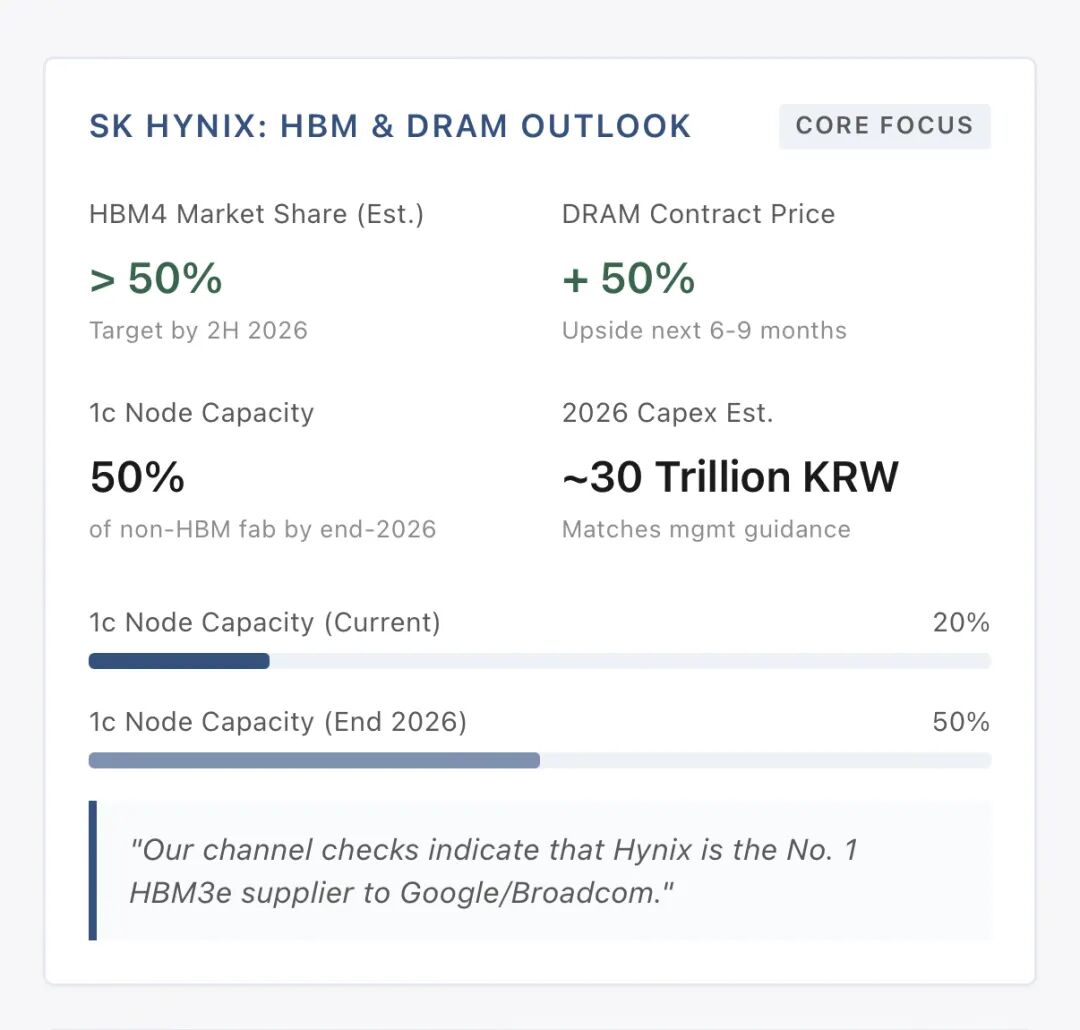
Task: Click the 20% current capacity percentage
Action: (x=960, y=623)
